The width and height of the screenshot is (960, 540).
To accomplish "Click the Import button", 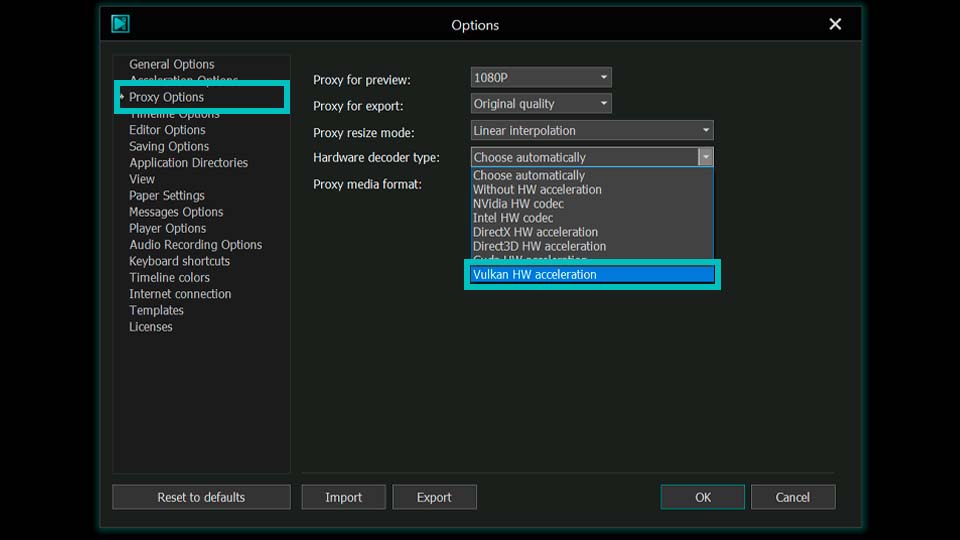I will pos(343,497).
